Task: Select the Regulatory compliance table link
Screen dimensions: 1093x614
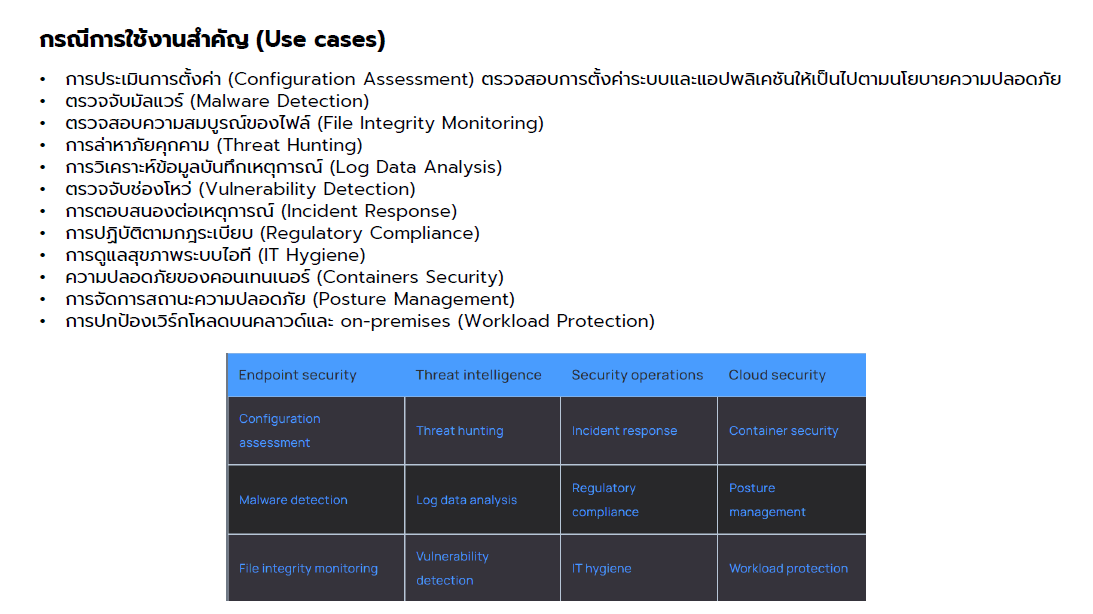Action: pos(605,500)
